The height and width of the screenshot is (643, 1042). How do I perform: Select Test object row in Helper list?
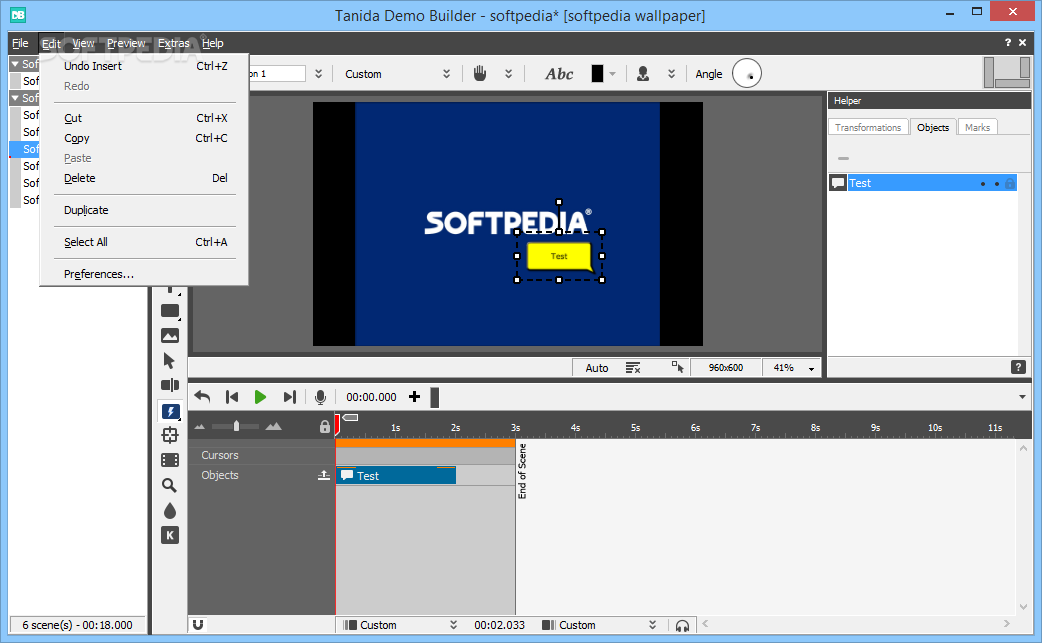pyautogui.click(x=923, y=183)
